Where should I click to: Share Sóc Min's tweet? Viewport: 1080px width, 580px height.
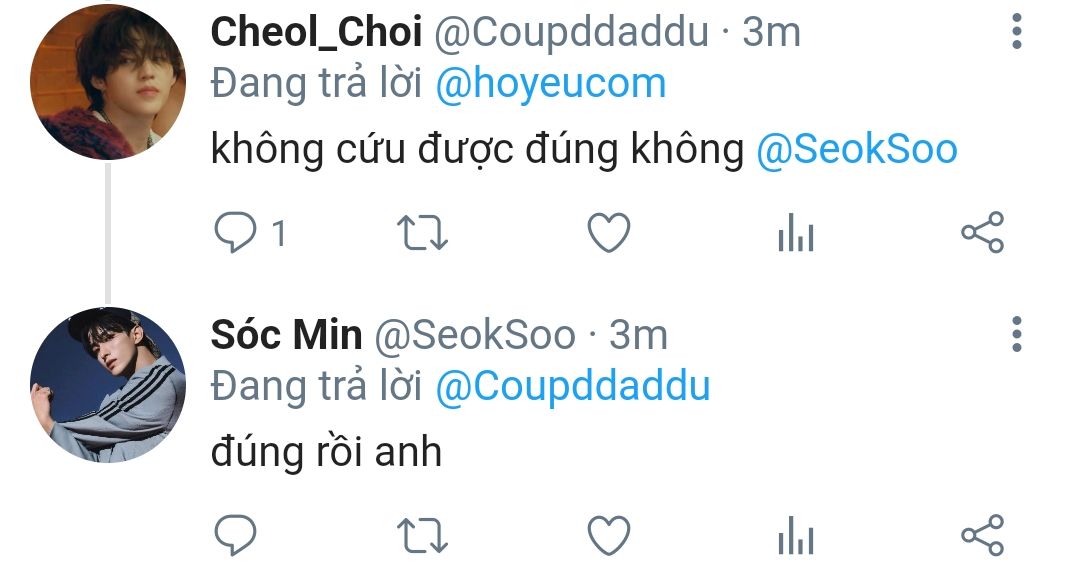[x=983, y=535]
